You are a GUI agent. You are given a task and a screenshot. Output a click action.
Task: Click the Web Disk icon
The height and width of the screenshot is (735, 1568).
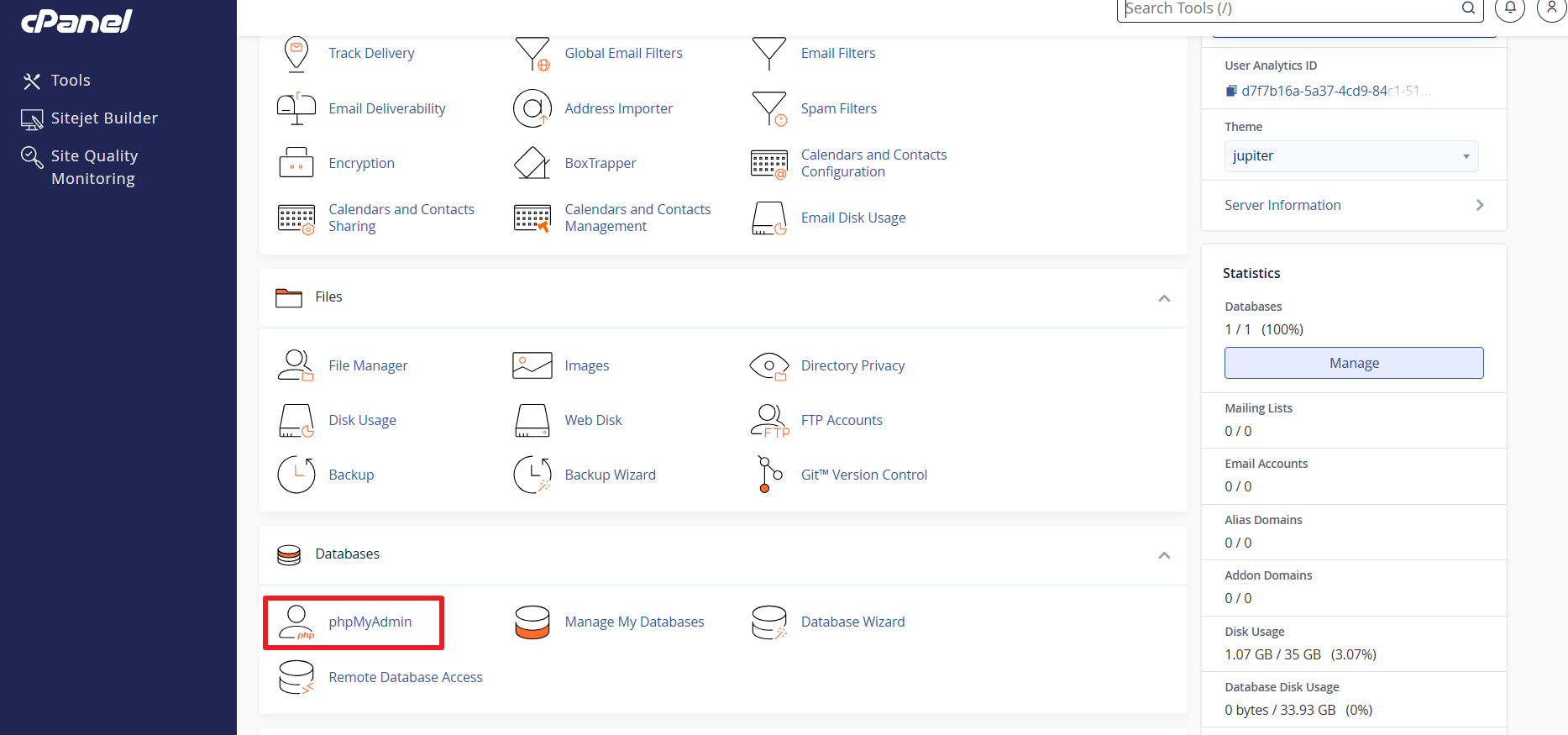coord(532,421)
